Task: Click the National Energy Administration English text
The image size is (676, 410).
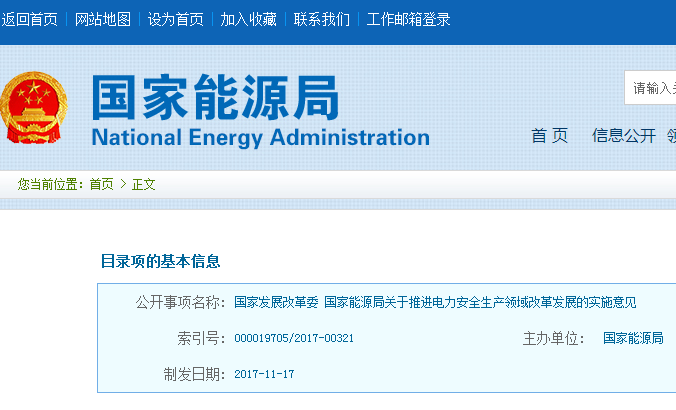Action: 260,138
